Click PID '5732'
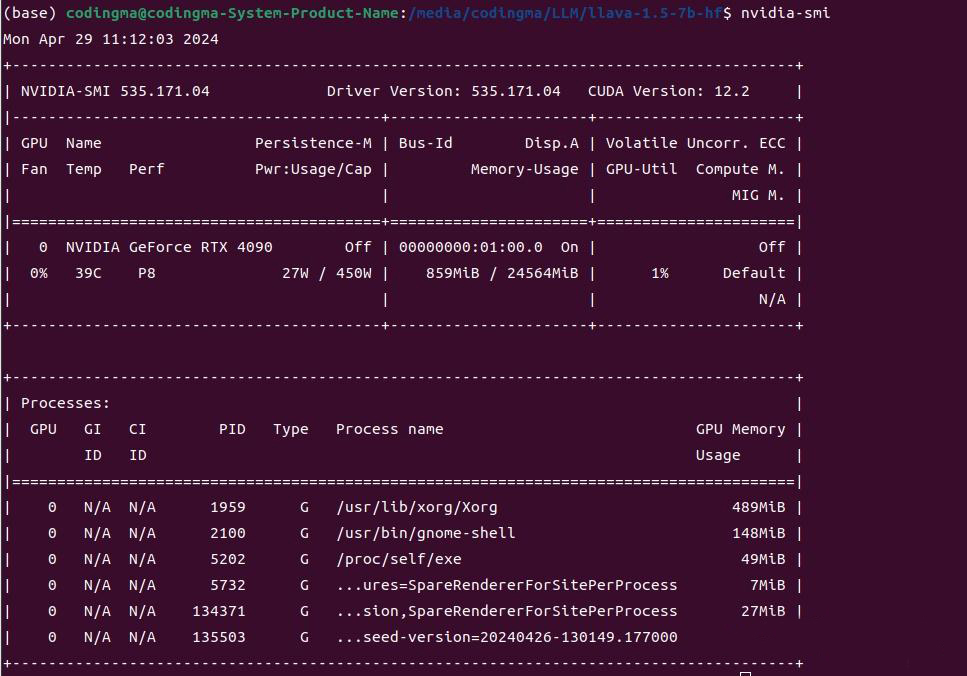Viewport: 967px width, 676px height. tap(228, 585)
